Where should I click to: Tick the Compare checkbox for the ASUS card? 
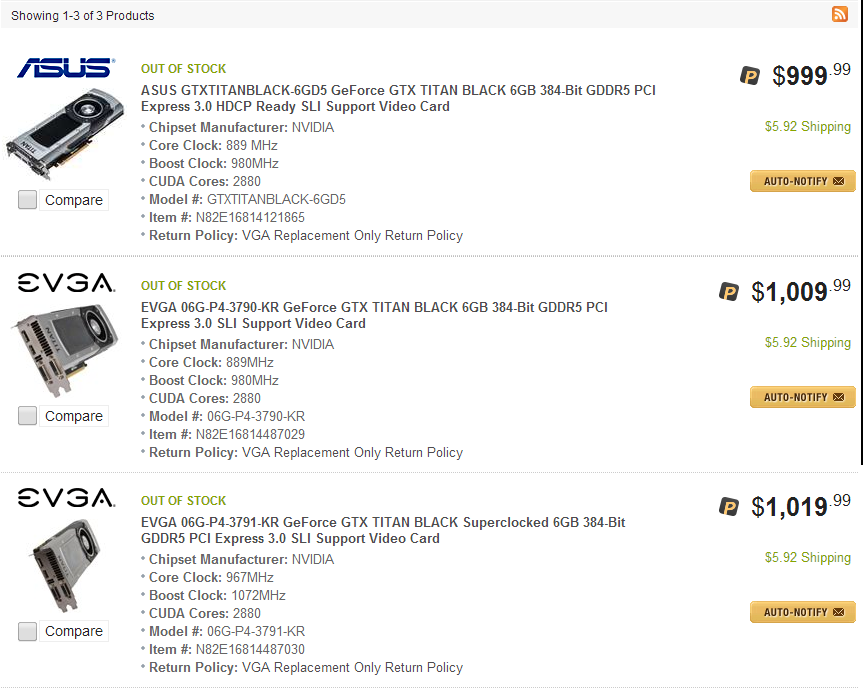(28, 200)
